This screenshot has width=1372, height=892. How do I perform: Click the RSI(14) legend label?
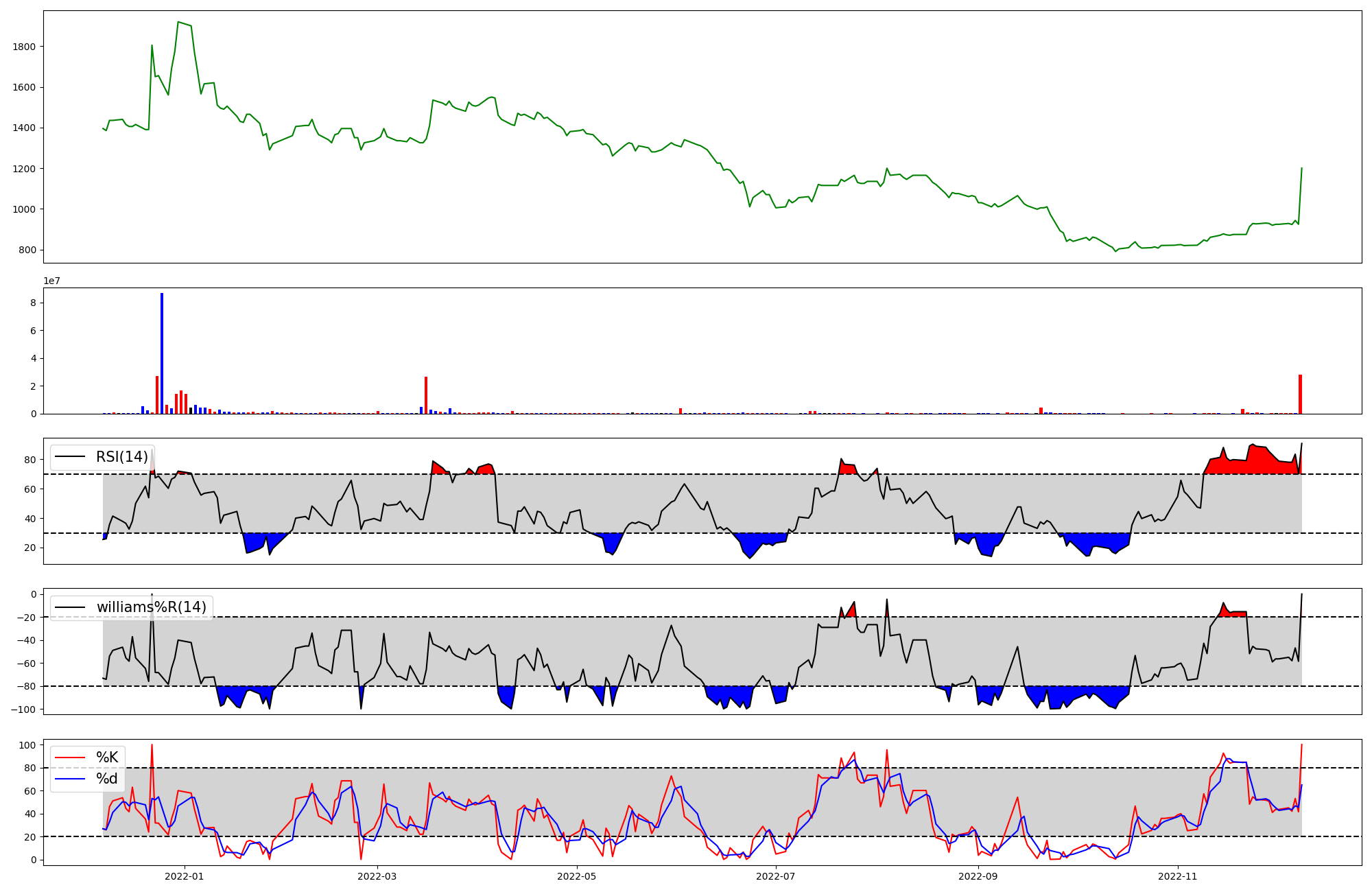point(122,457)
